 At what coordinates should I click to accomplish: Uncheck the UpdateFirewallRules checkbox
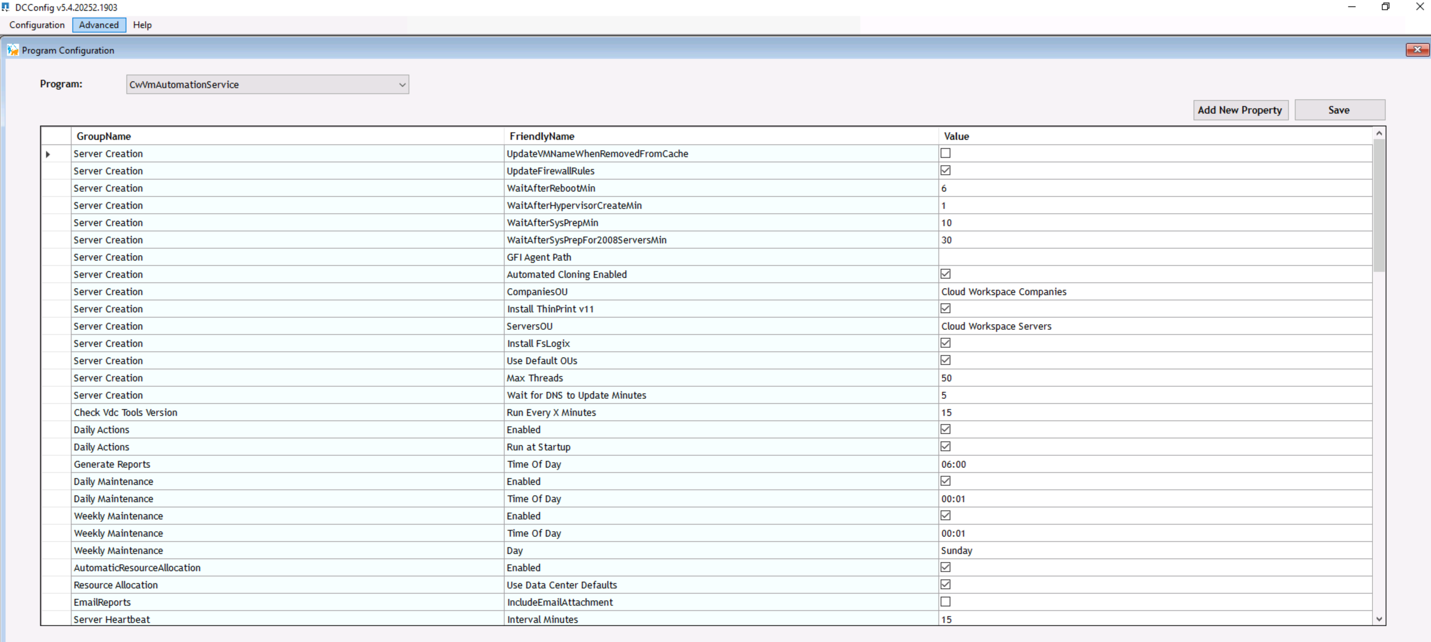[945, 171]
